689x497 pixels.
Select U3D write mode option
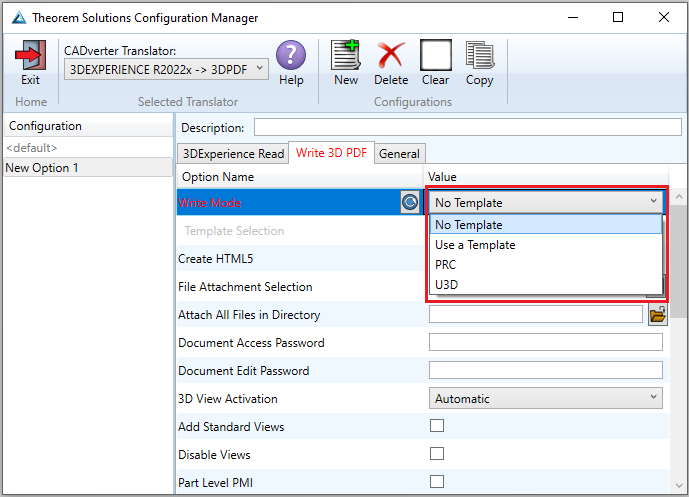point(545,285)
